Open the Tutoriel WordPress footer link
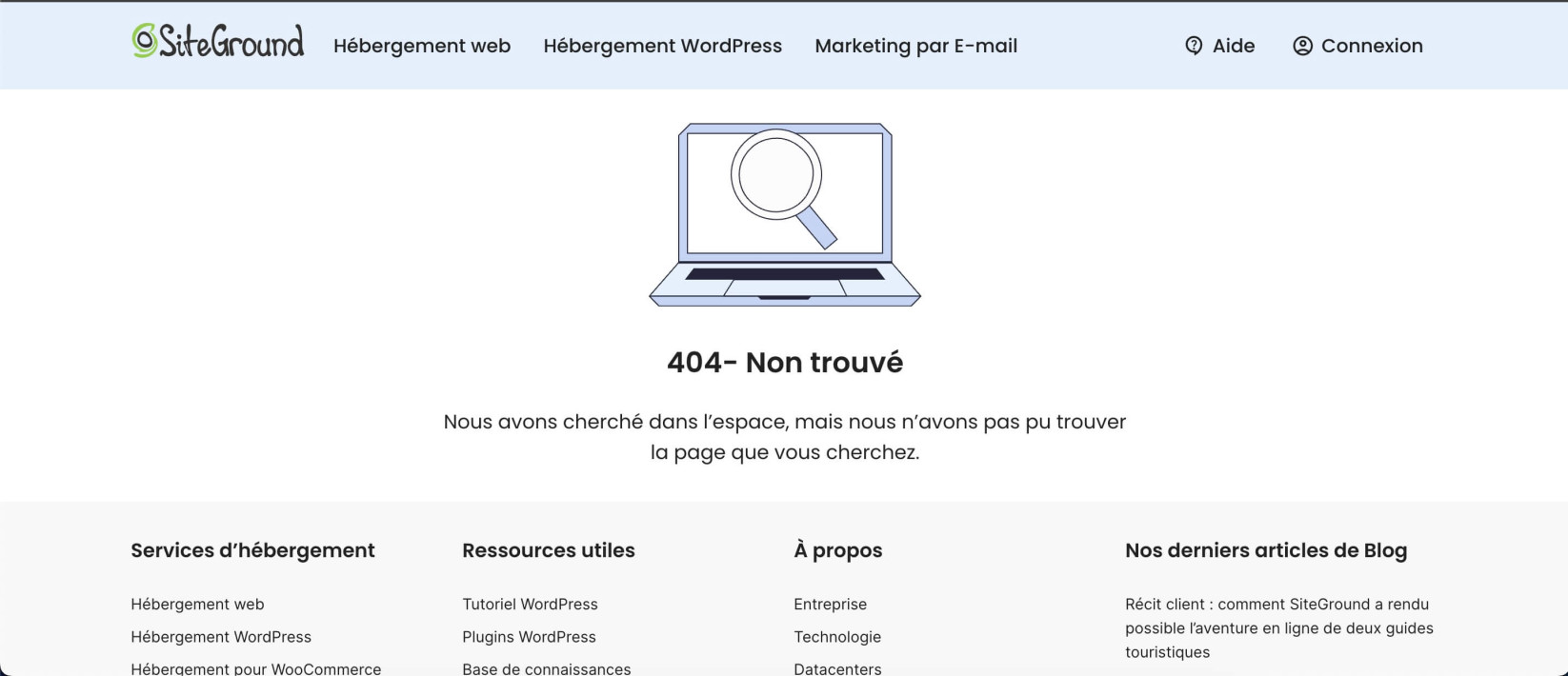 click(530, 605)
